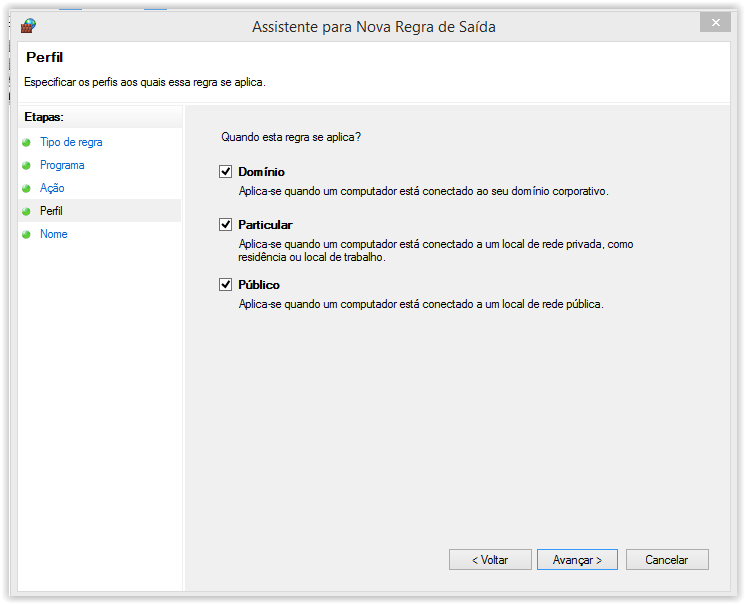Click the Domínio label text
Screen dimensions: 745x604
(x=261, y=172)
